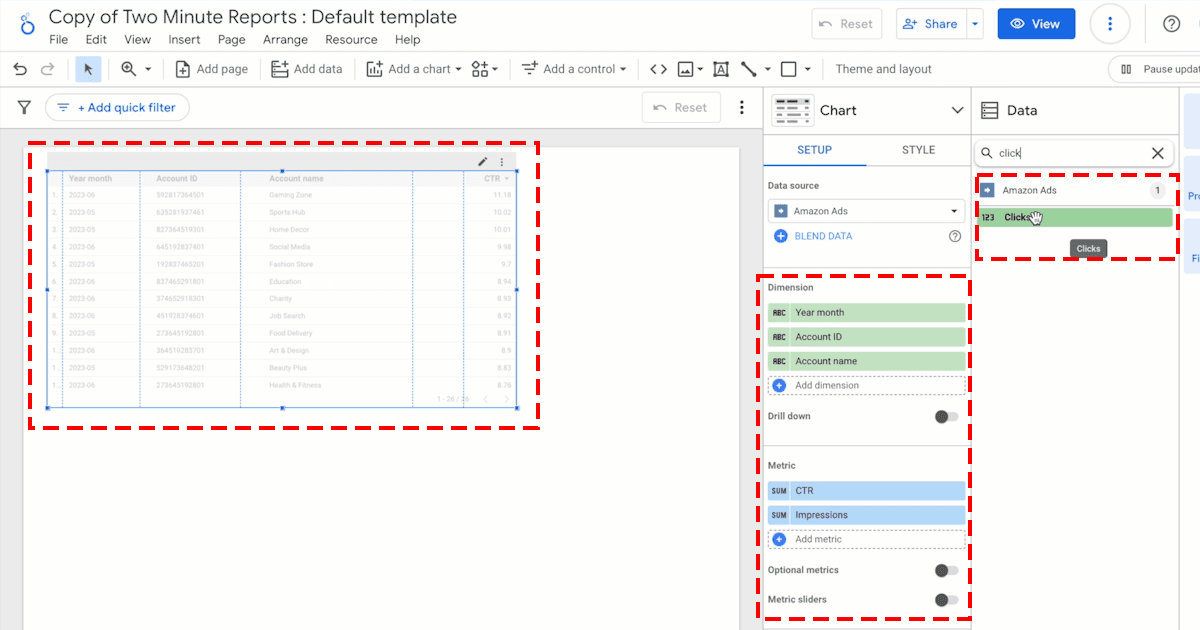1200x630 pixels.
Task: Switch to the STYLE tab
Action: 918,150
